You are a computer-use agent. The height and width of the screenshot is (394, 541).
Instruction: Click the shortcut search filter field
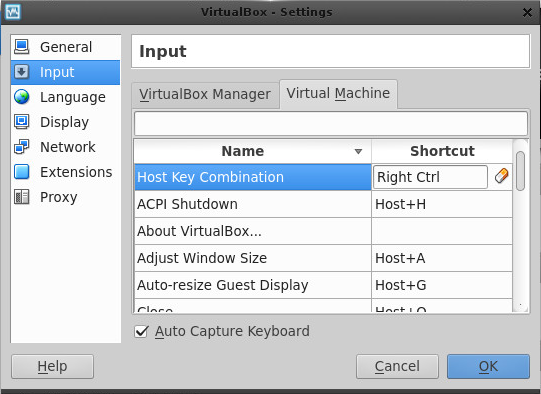tap(331, 123)
